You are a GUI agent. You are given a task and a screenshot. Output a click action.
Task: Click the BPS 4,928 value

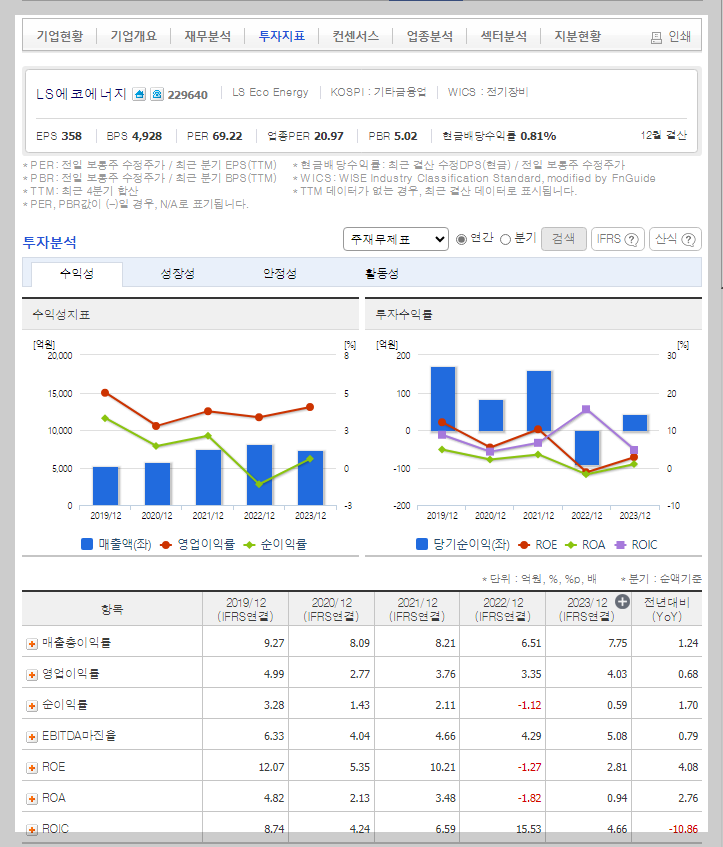coord(147,136)
